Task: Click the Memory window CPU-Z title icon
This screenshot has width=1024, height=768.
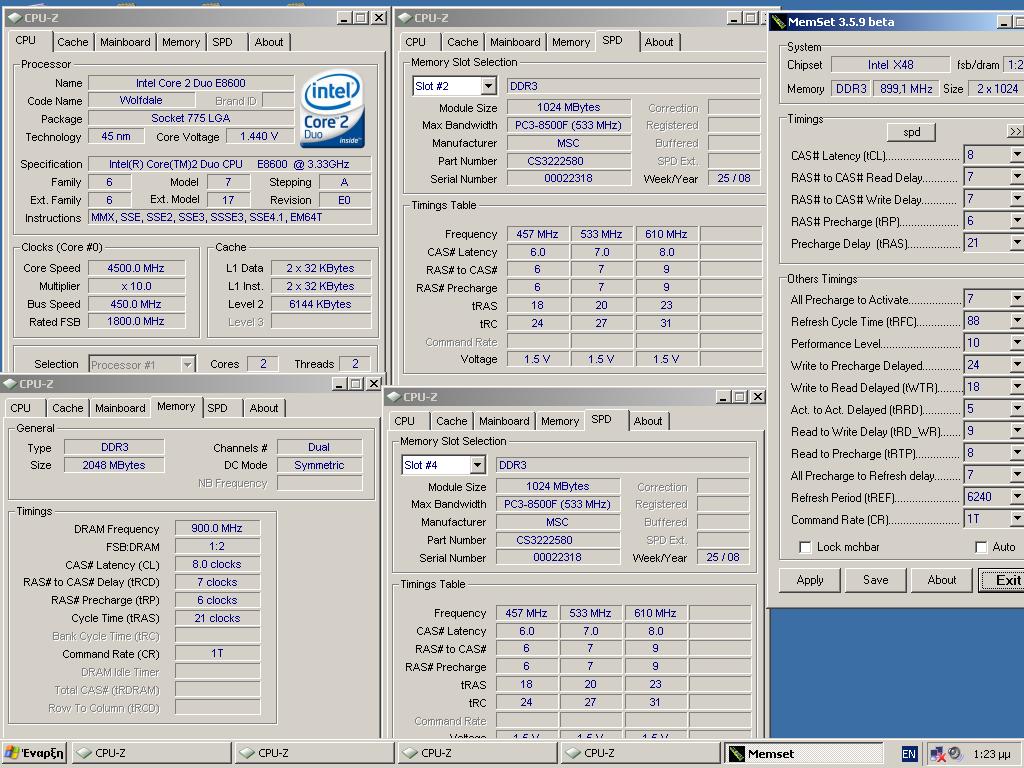Action: [10, 383]
